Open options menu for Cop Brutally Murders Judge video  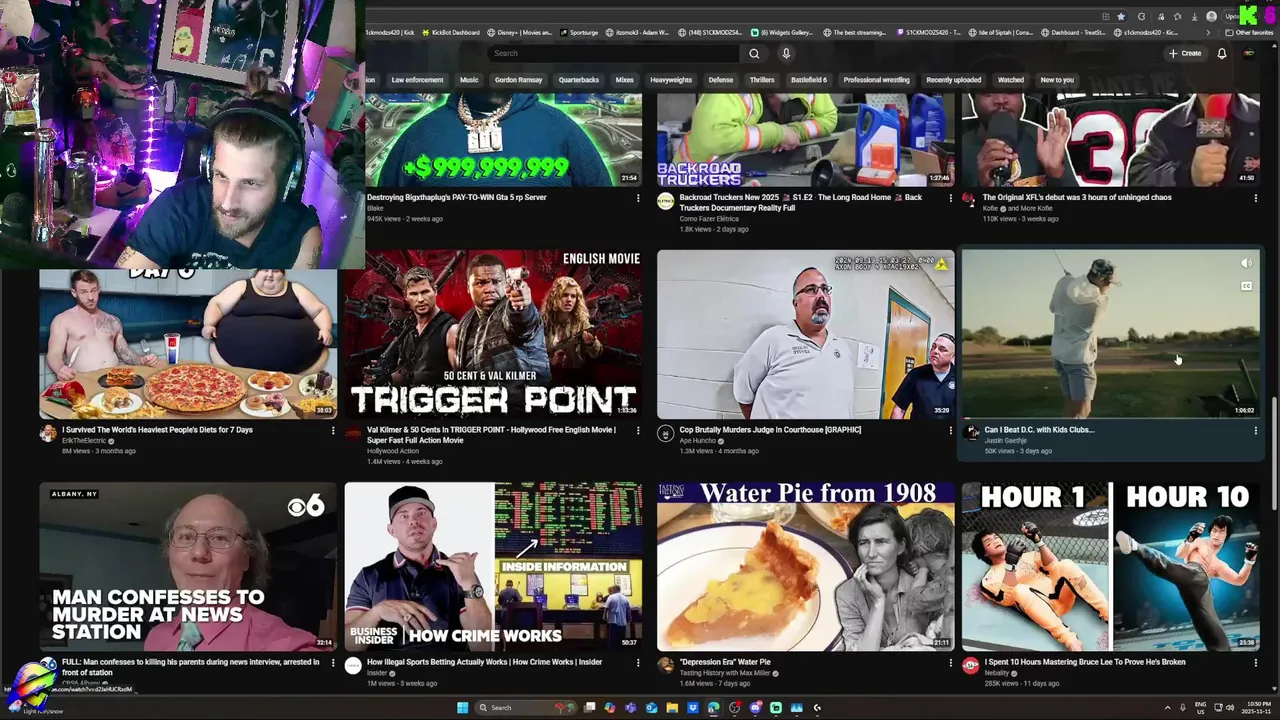tap(950, 431)
